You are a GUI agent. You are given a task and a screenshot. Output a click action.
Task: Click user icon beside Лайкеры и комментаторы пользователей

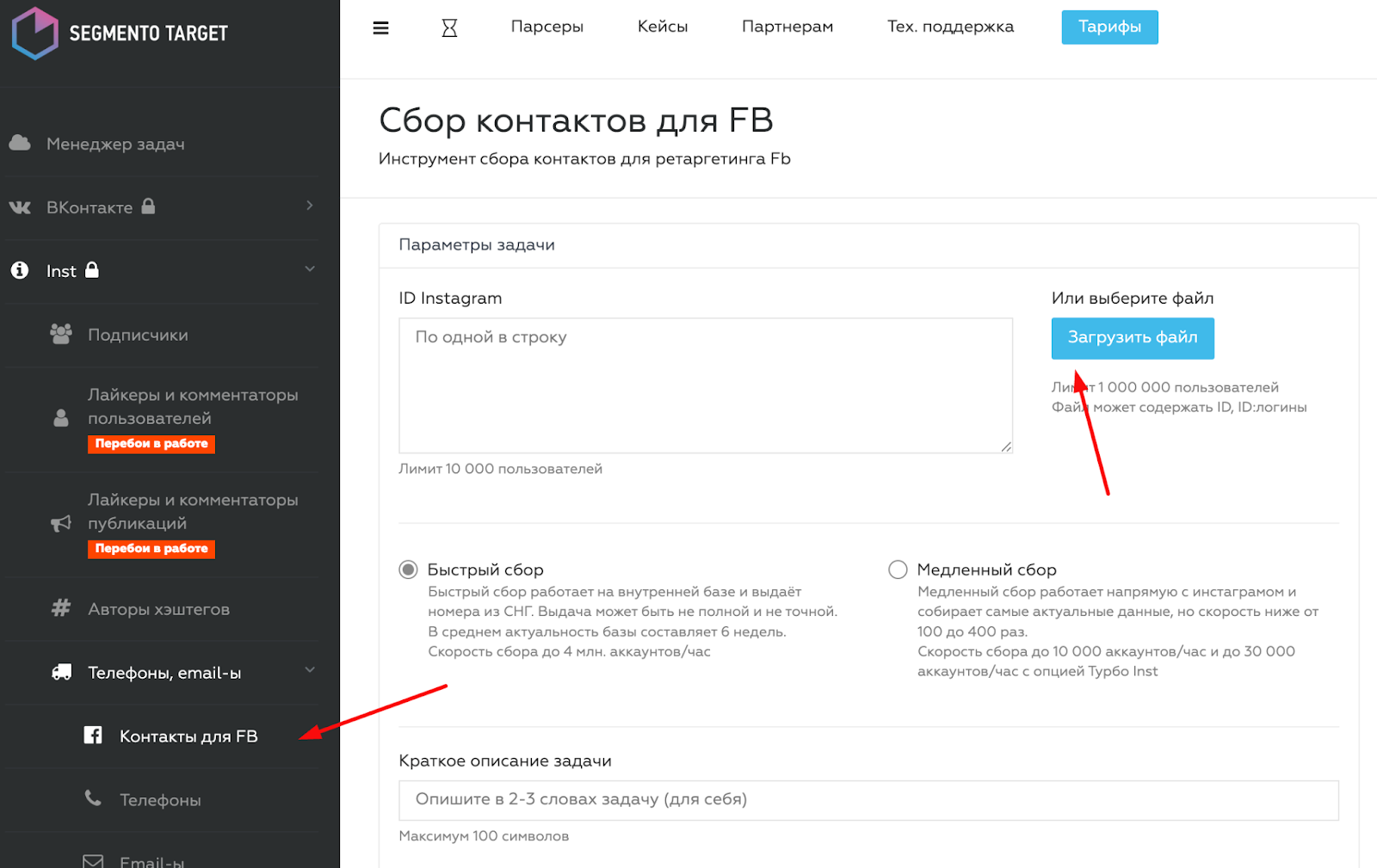(x=61, y=418)
